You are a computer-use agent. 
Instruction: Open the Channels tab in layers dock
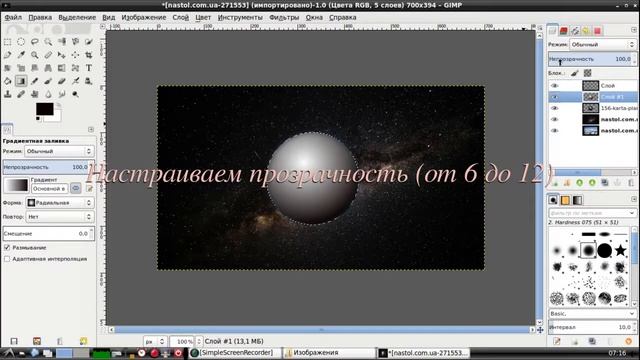tap(564, 31)
